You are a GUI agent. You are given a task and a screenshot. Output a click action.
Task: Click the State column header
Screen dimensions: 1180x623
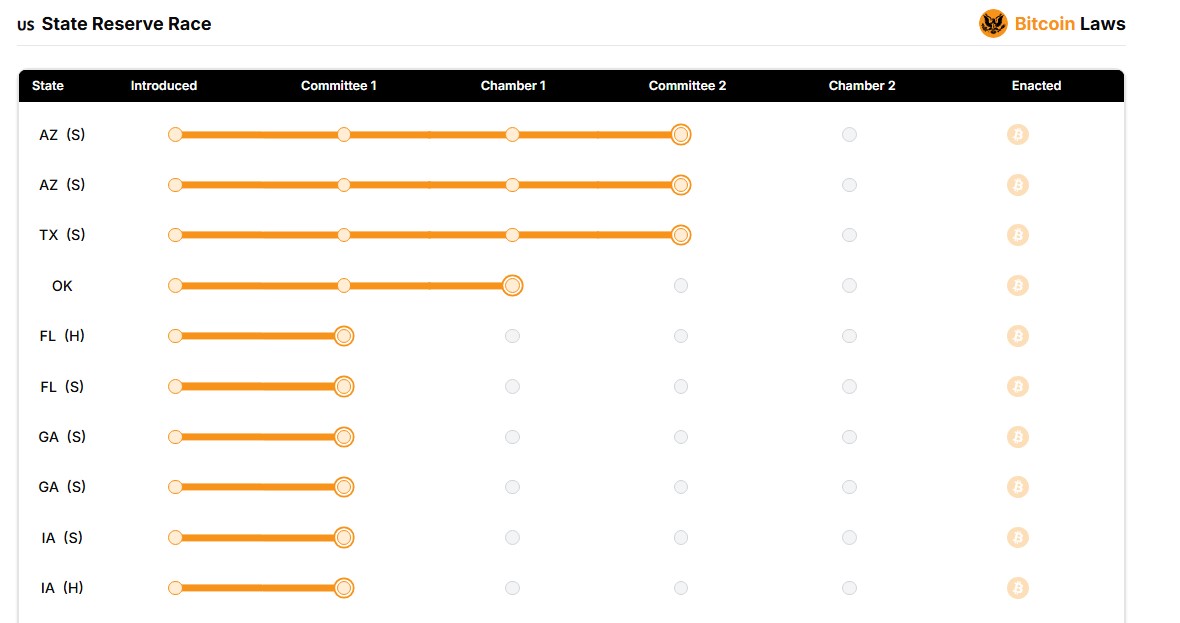point(47,86)
